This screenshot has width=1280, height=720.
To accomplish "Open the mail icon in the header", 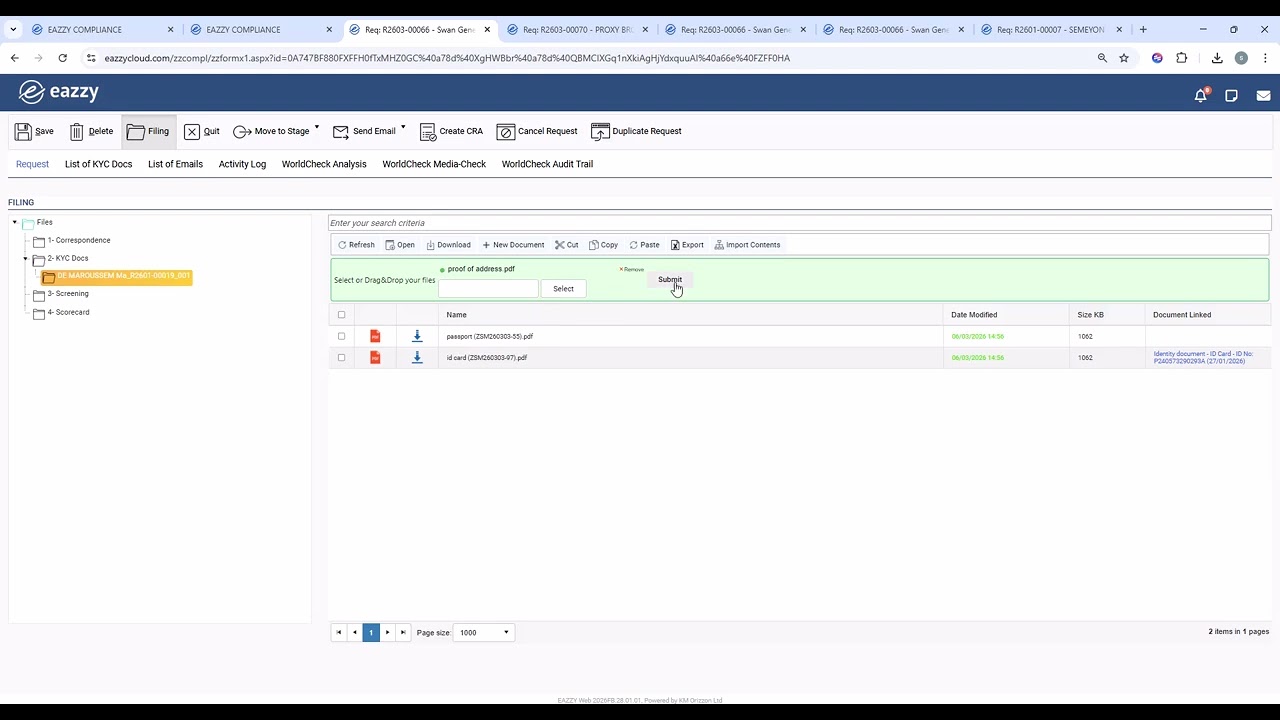I will tap(1263, 96).
